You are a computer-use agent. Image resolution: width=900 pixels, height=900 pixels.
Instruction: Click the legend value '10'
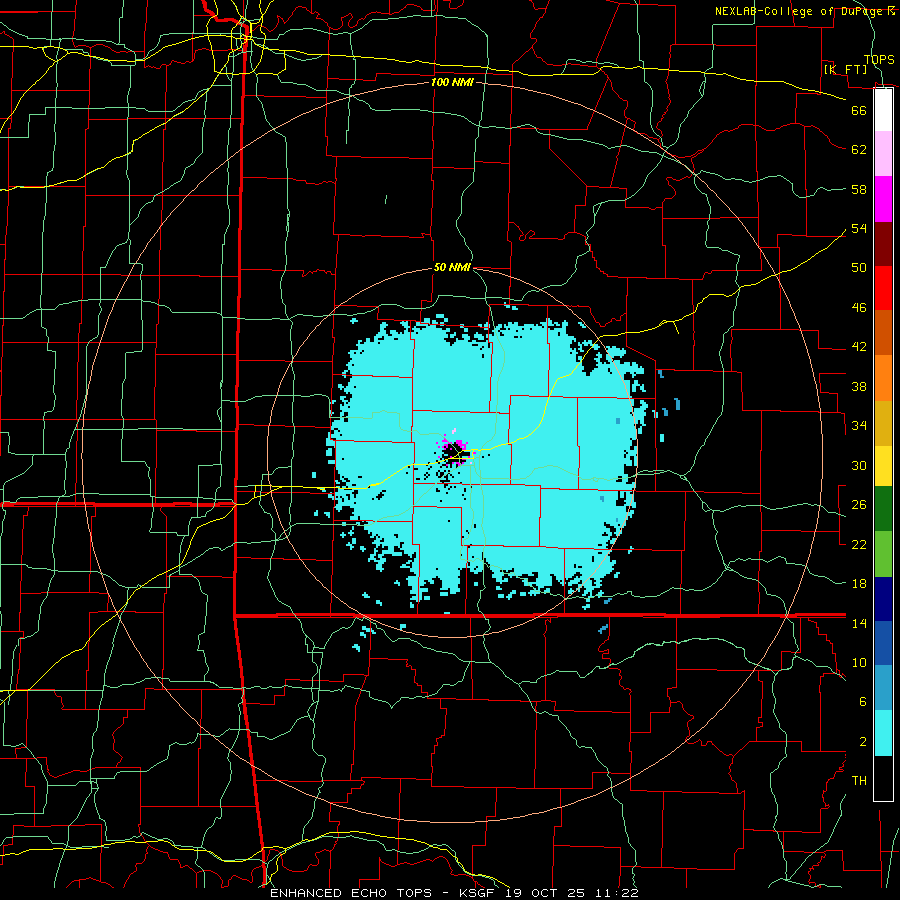(x=859, y=662)
